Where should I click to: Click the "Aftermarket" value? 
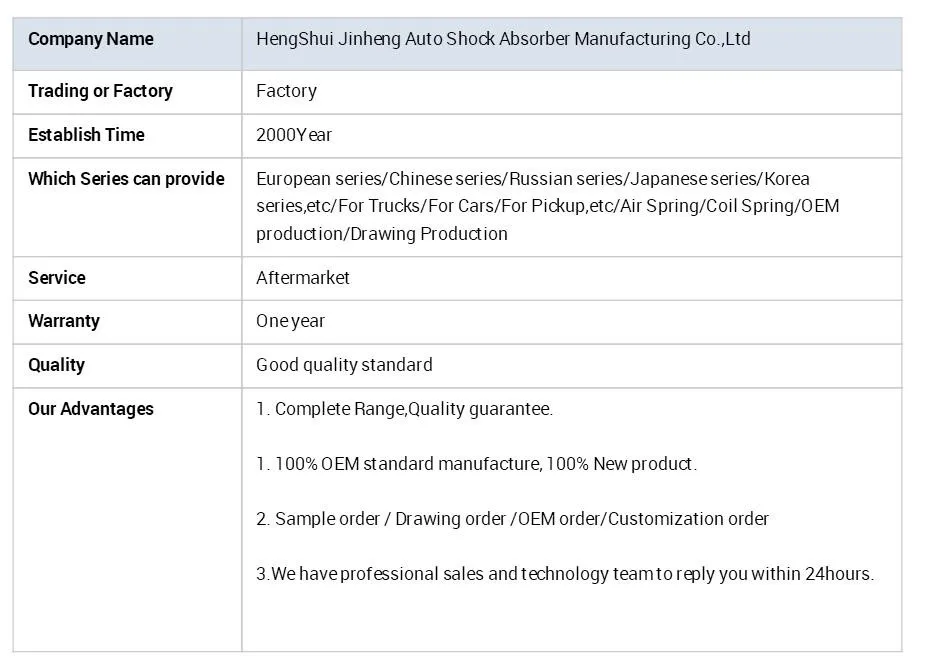303,278
